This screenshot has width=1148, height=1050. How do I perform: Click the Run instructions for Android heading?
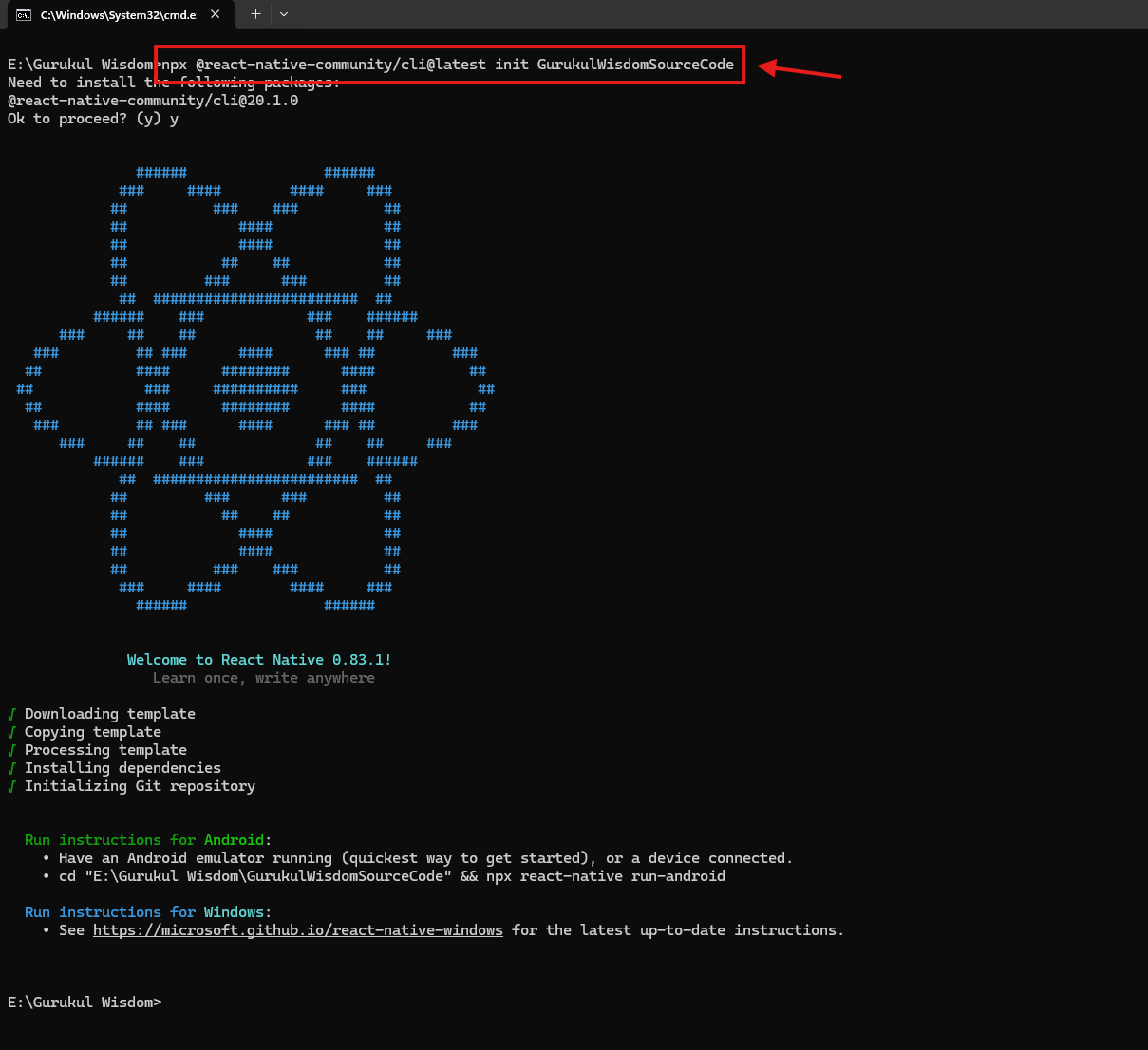point(147,840)
